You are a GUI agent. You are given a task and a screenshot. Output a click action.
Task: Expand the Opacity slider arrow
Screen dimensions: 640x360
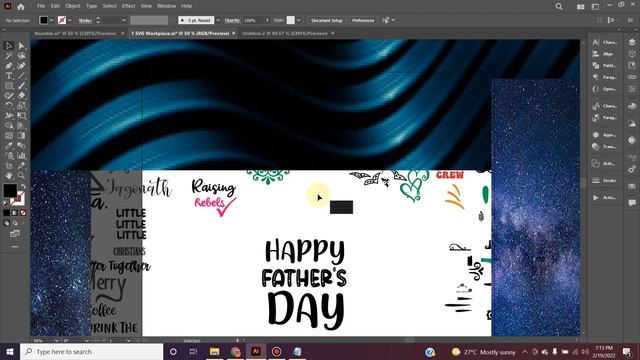[267, 20]
